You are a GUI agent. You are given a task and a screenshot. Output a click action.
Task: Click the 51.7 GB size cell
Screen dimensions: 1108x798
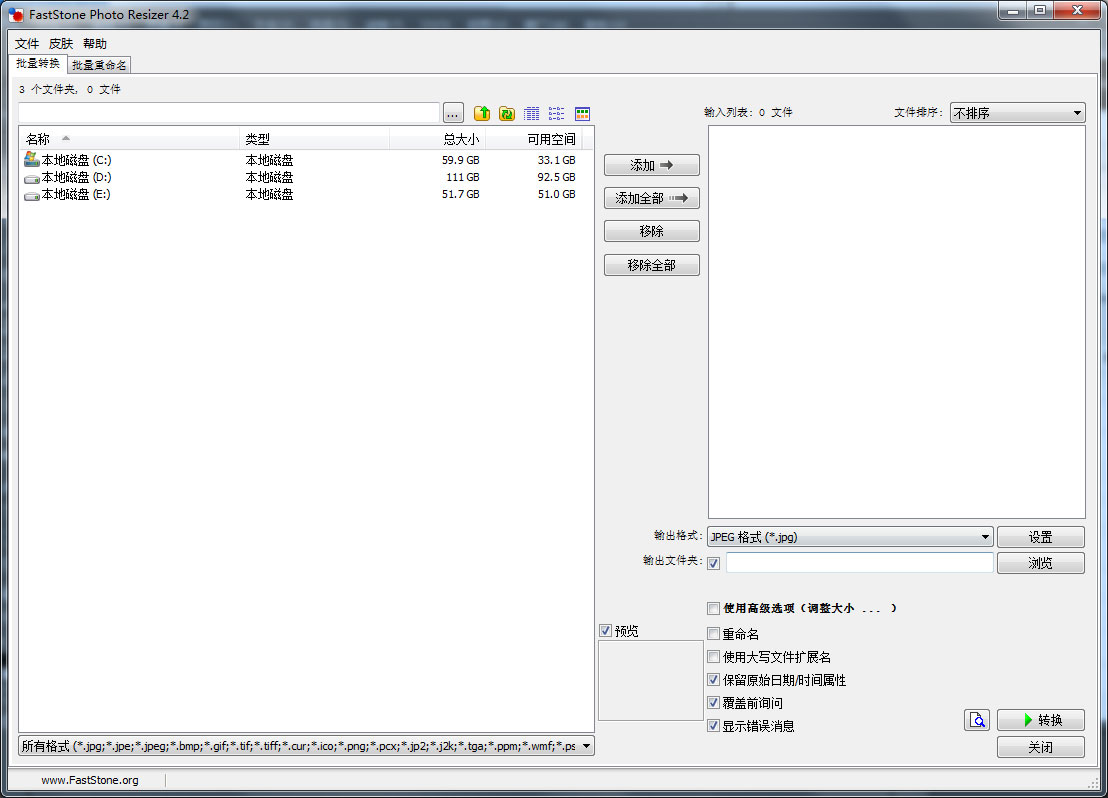[460, 194]
